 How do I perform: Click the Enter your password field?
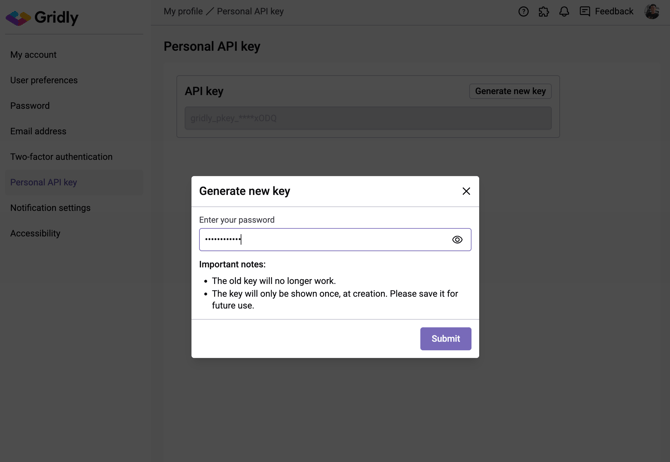tap(335, 240)
